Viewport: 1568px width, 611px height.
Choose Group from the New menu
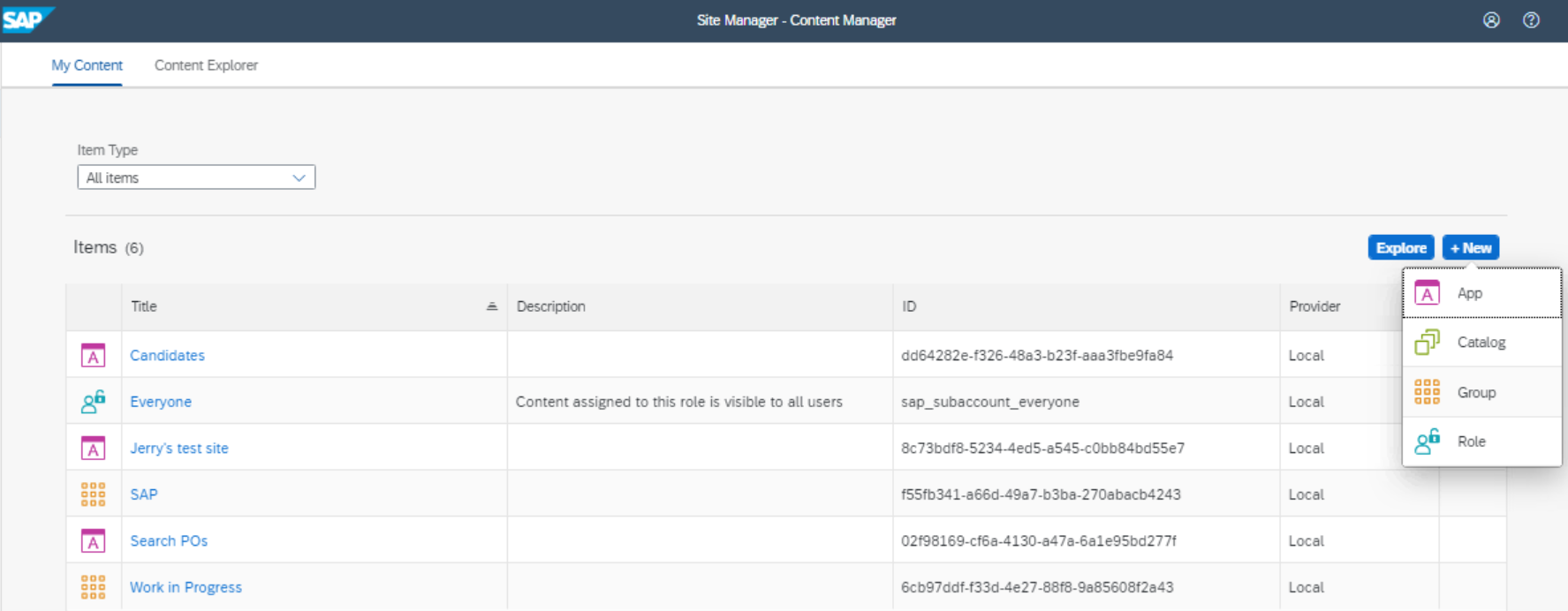tap(1482, 392)
